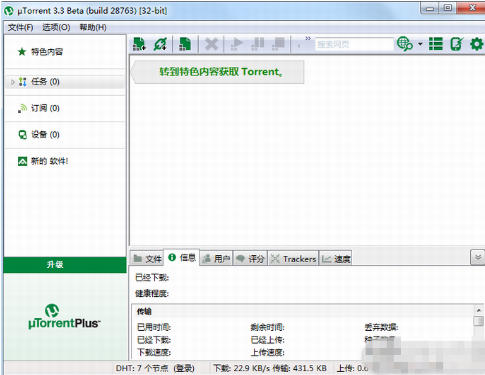Click the Create New Torrent icon
Viewport: 485px width, 375px height.
[x=185, y=44]
